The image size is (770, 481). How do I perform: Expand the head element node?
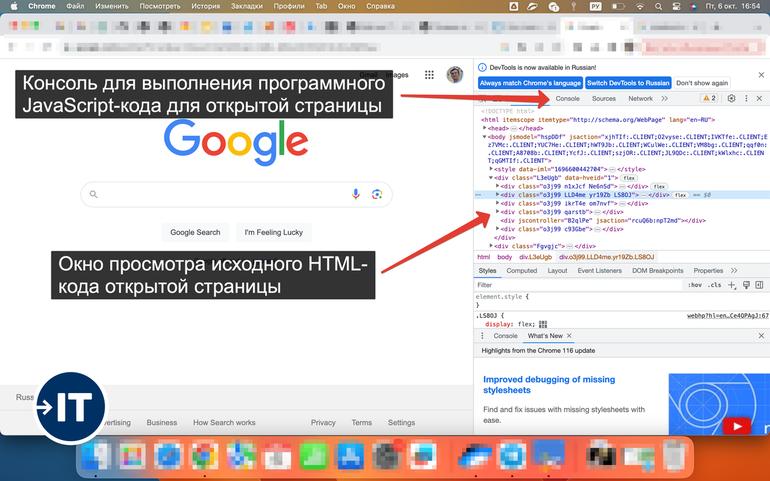coord(485,128)
